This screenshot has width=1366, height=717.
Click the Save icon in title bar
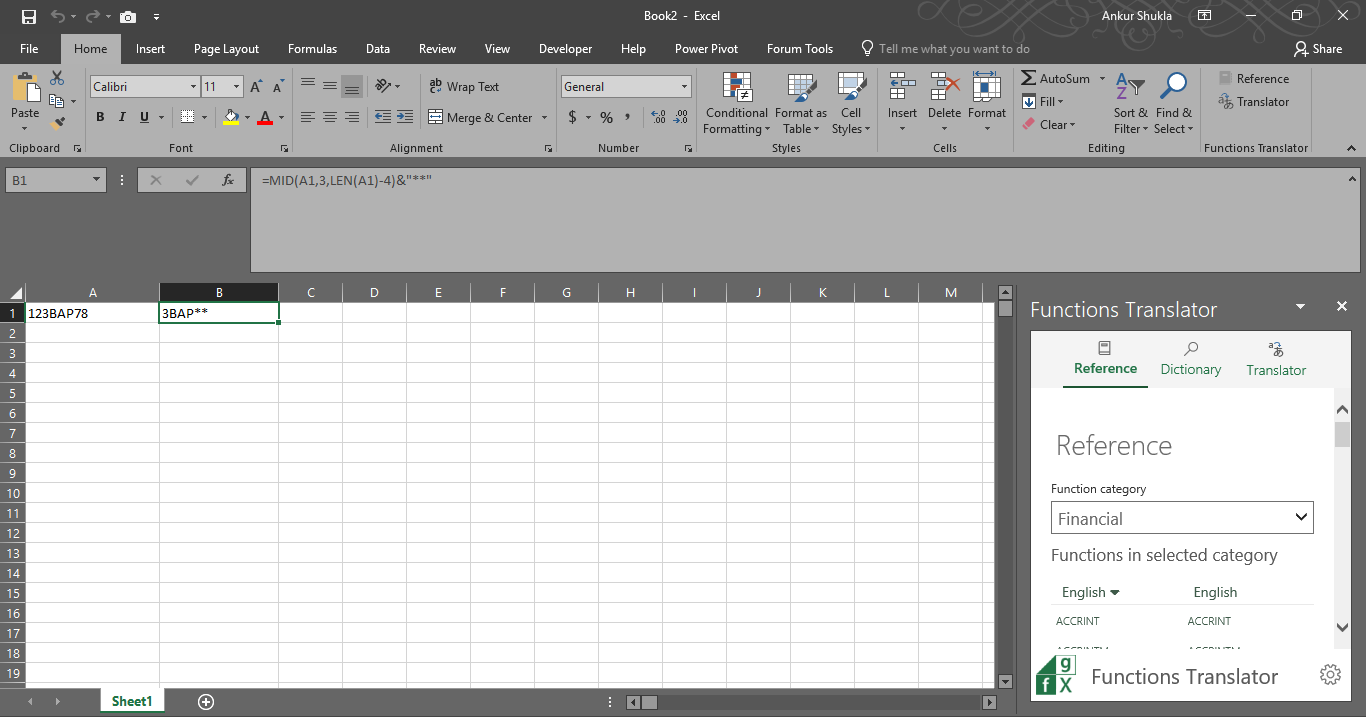(x=28, y=16)
